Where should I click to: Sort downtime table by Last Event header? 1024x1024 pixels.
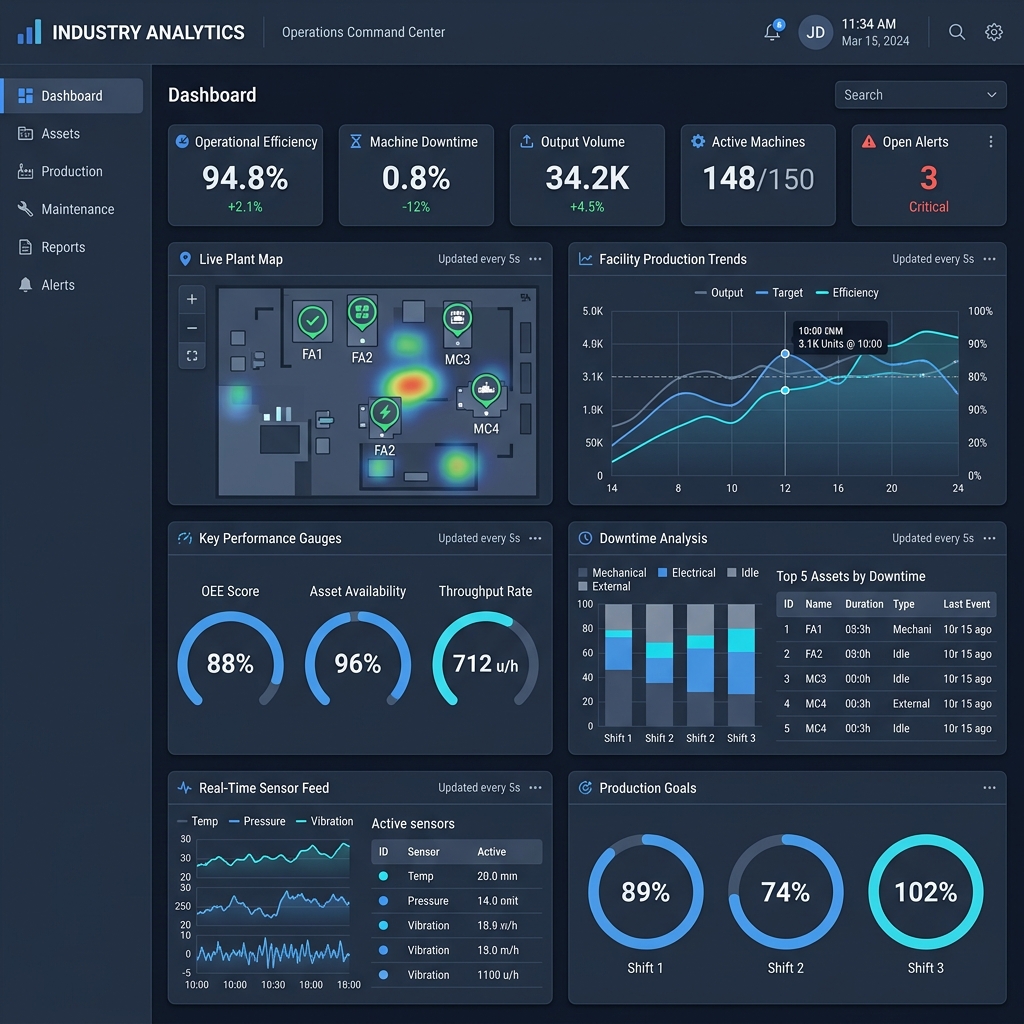coord(966,604)
